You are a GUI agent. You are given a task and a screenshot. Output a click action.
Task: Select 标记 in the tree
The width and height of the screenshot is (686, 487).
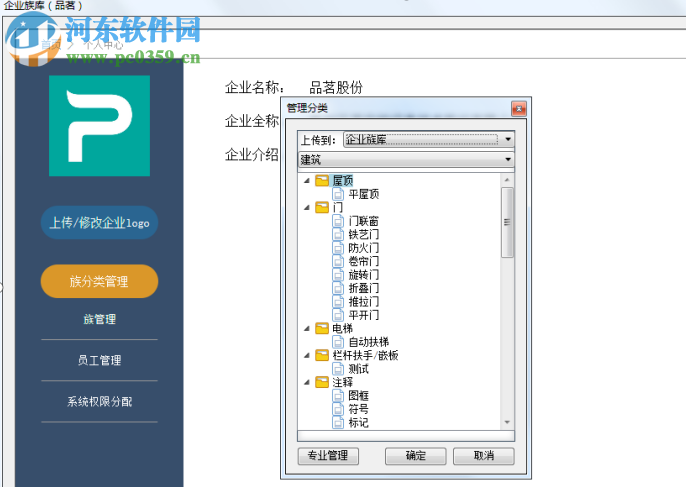point(358,422)
